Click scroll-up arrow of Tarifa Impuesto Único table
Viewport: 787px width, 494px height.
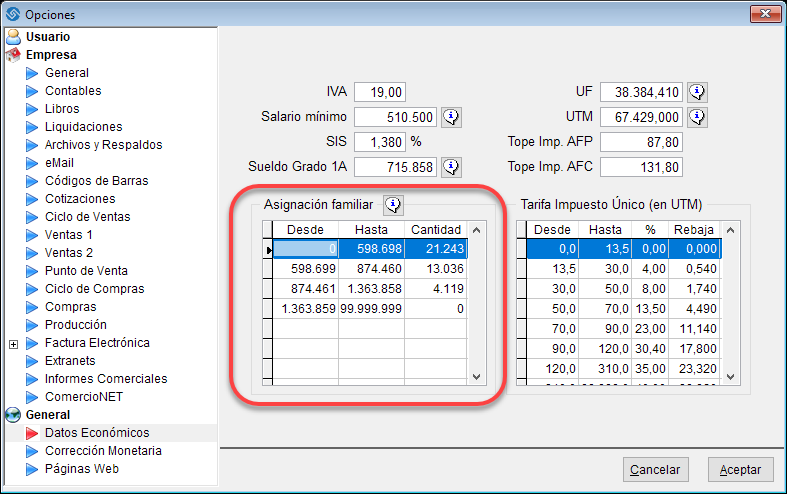coord(731,230)
